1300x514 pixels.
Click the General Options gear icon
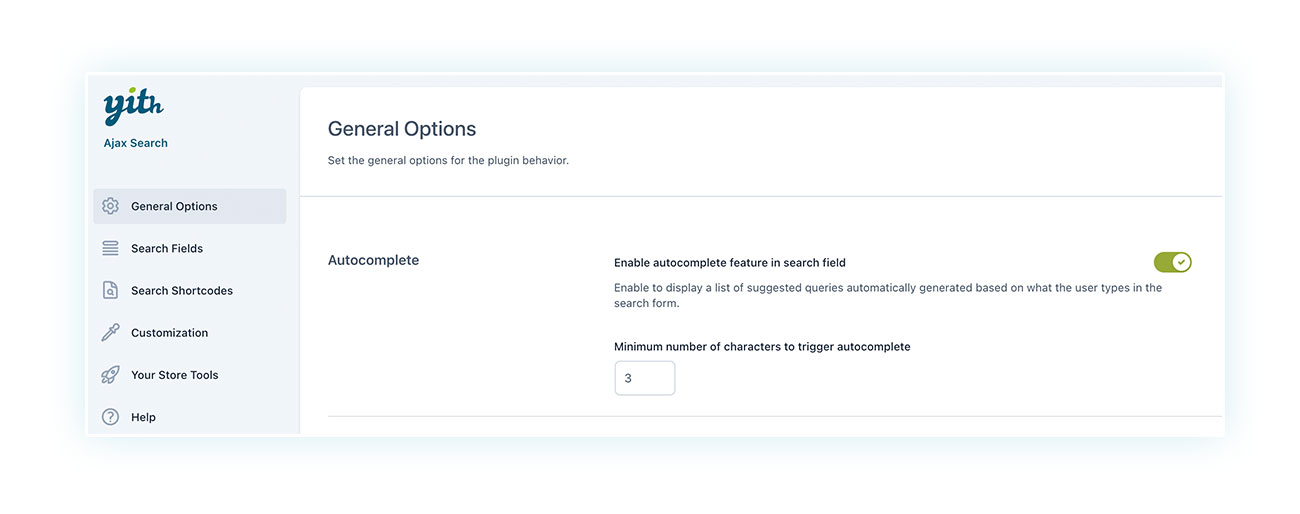[110, 206]
